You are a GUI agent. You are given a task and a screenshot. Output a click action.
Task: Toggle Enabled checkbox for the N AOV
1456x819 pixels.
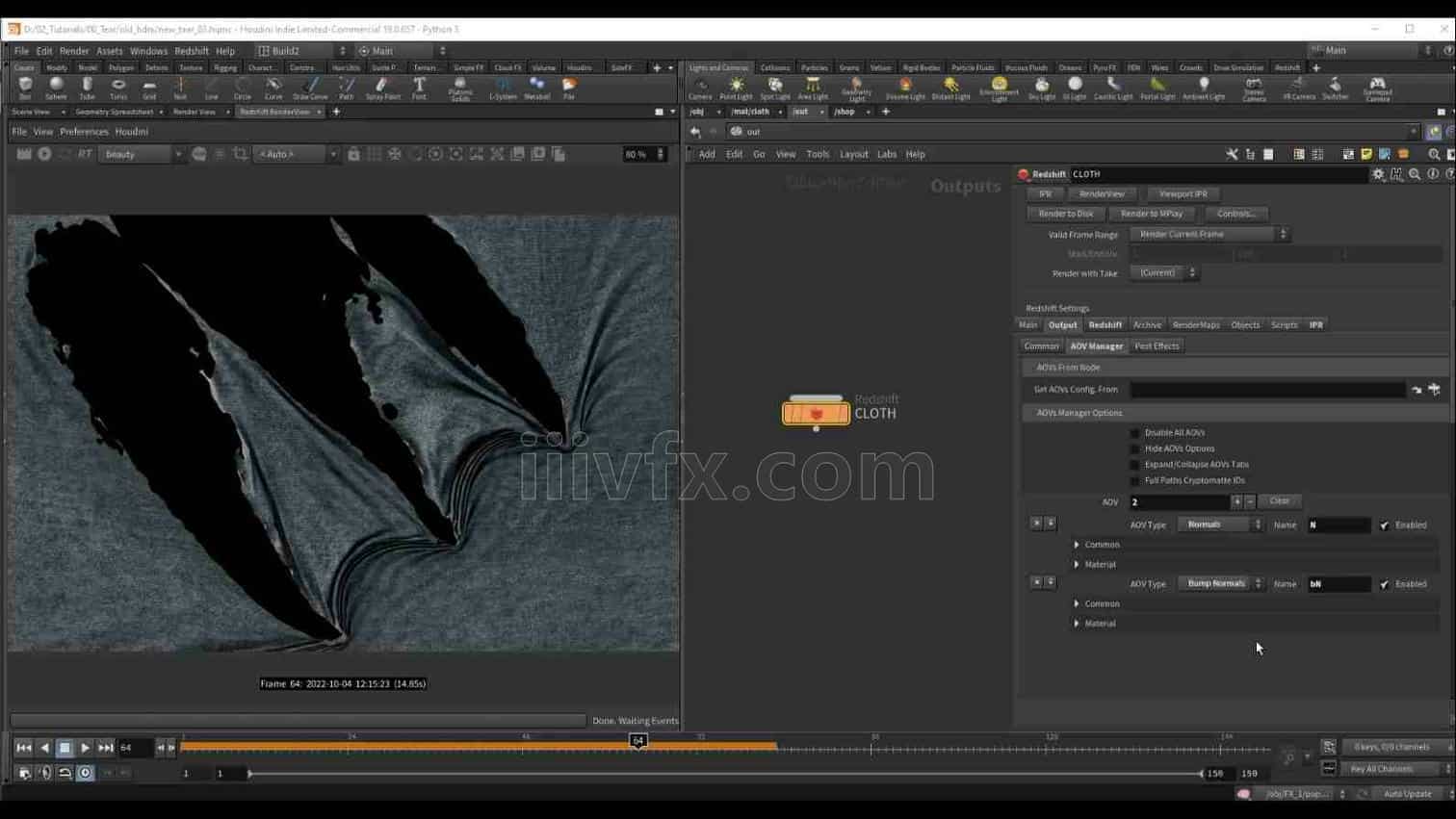(1384, 525)
